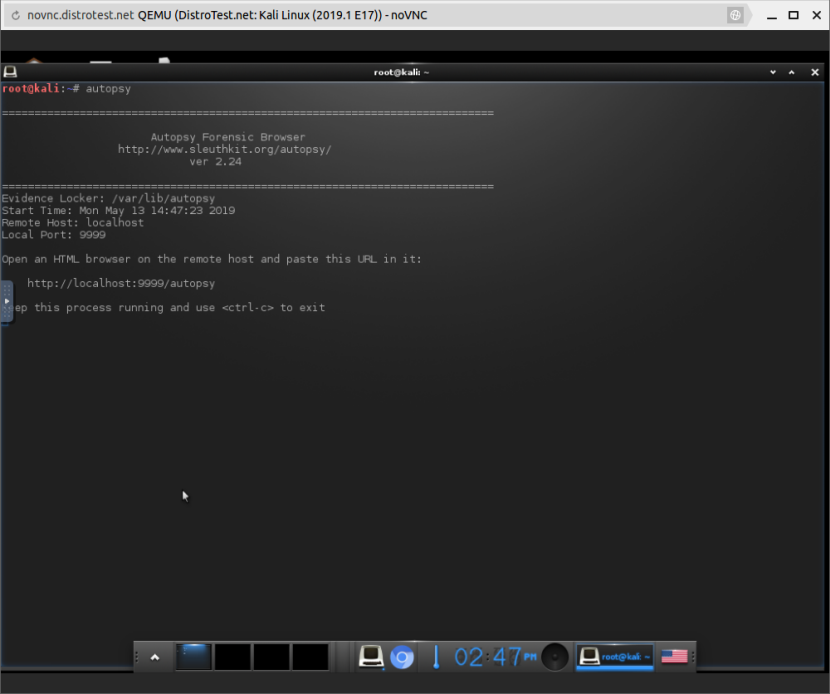Image resolution: width=830 pixels, height=694 pixels.
Task: Switch to the third virtual desktop
Action: pyautogui.click(x=272, y=657)
